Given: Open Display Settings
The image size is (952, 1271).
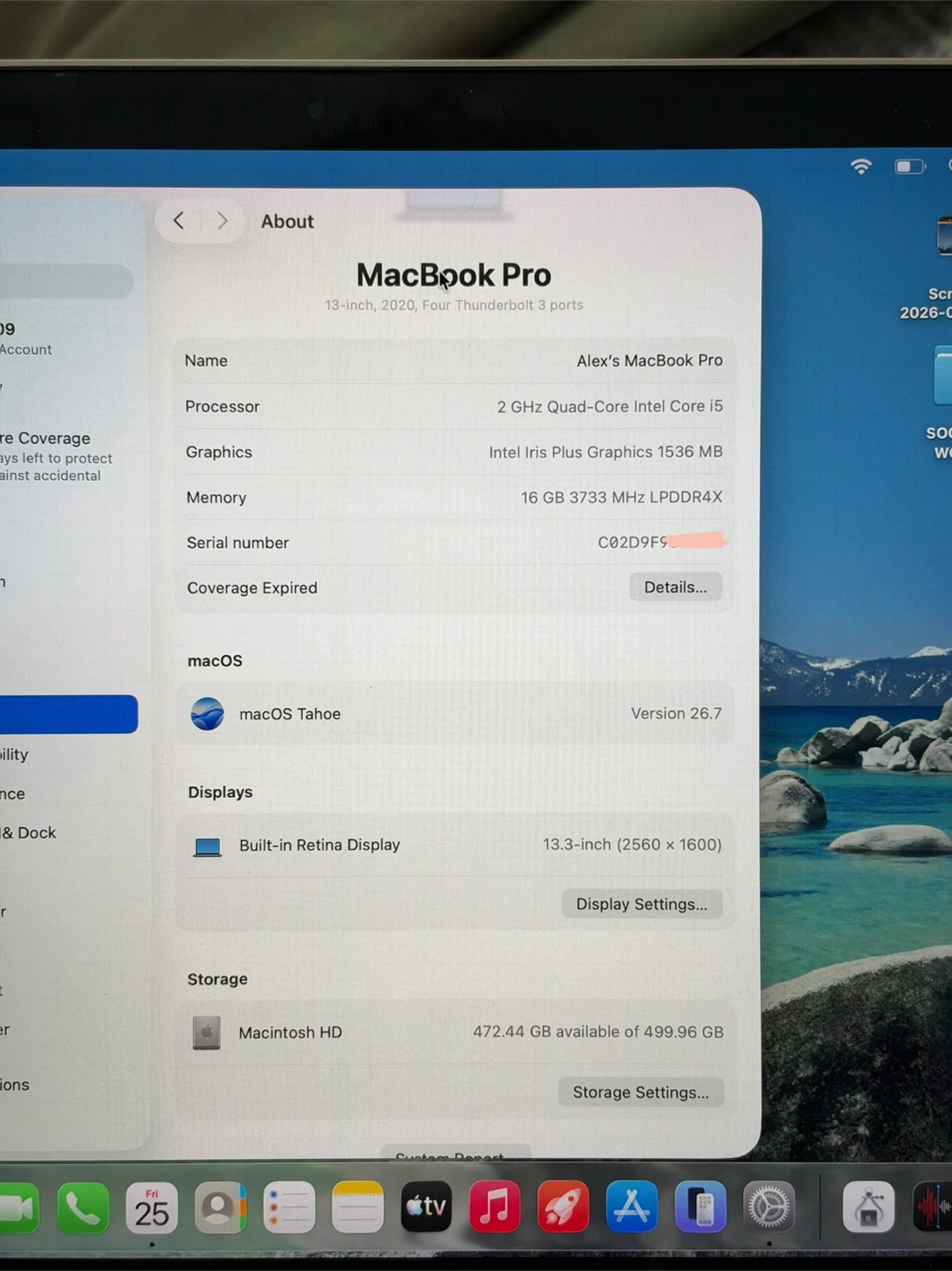Looking at the screenshot, I should (x=641, y=904).
